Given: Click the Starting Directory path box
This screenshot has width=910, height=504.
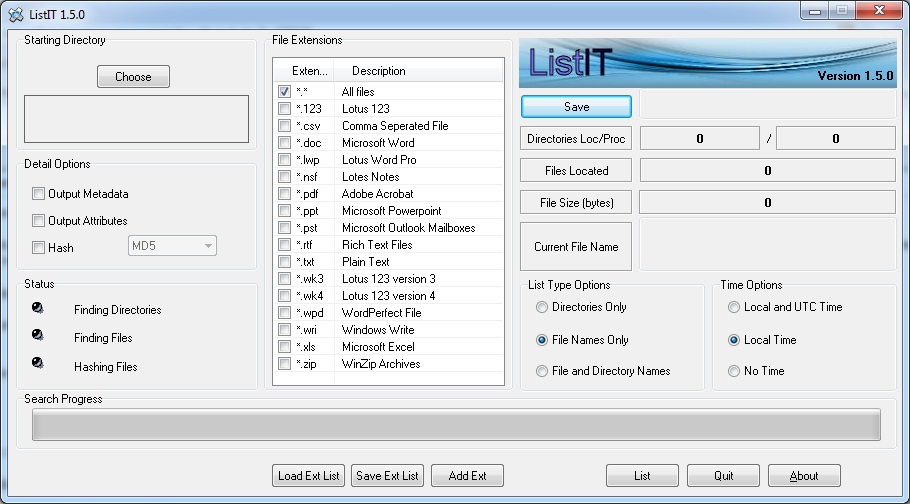Looking at the screenshot, I should pos(136,119).
